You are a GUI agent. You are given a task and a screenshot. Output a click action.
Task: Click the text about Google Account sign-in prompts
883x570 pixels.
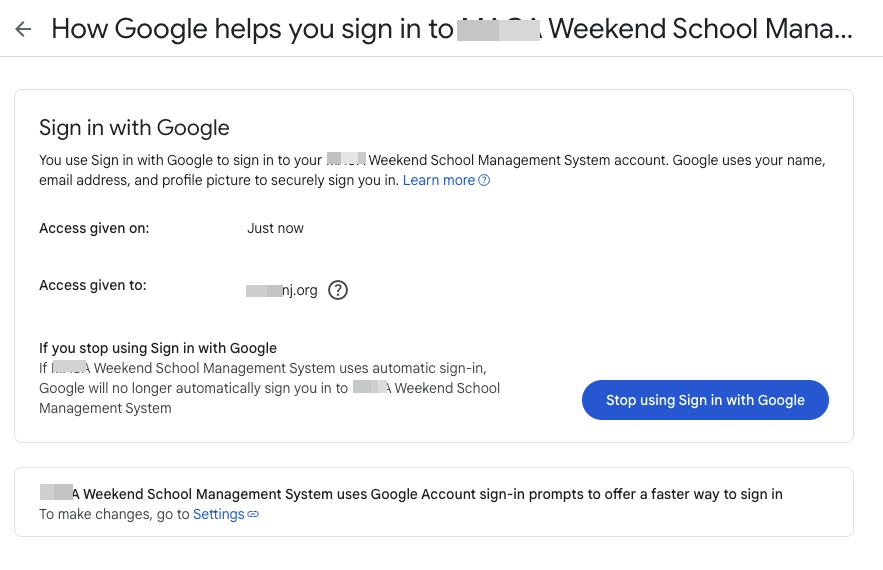click(x=411, y=494)
